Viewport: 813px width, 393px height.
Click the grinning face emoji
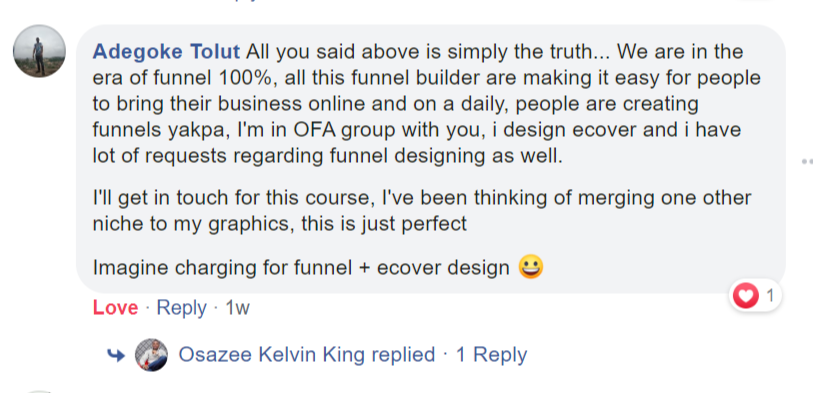[530, 267]
